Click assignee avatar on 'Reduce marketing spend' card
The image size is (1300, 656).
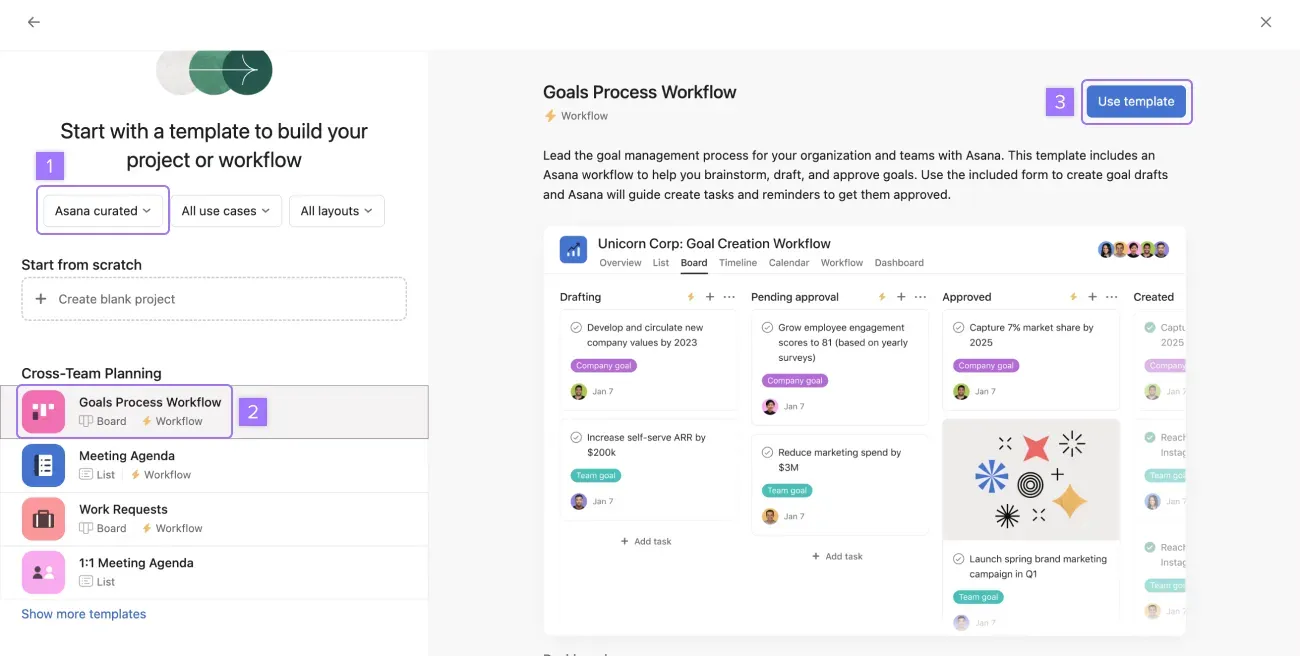tap(770, 517)
